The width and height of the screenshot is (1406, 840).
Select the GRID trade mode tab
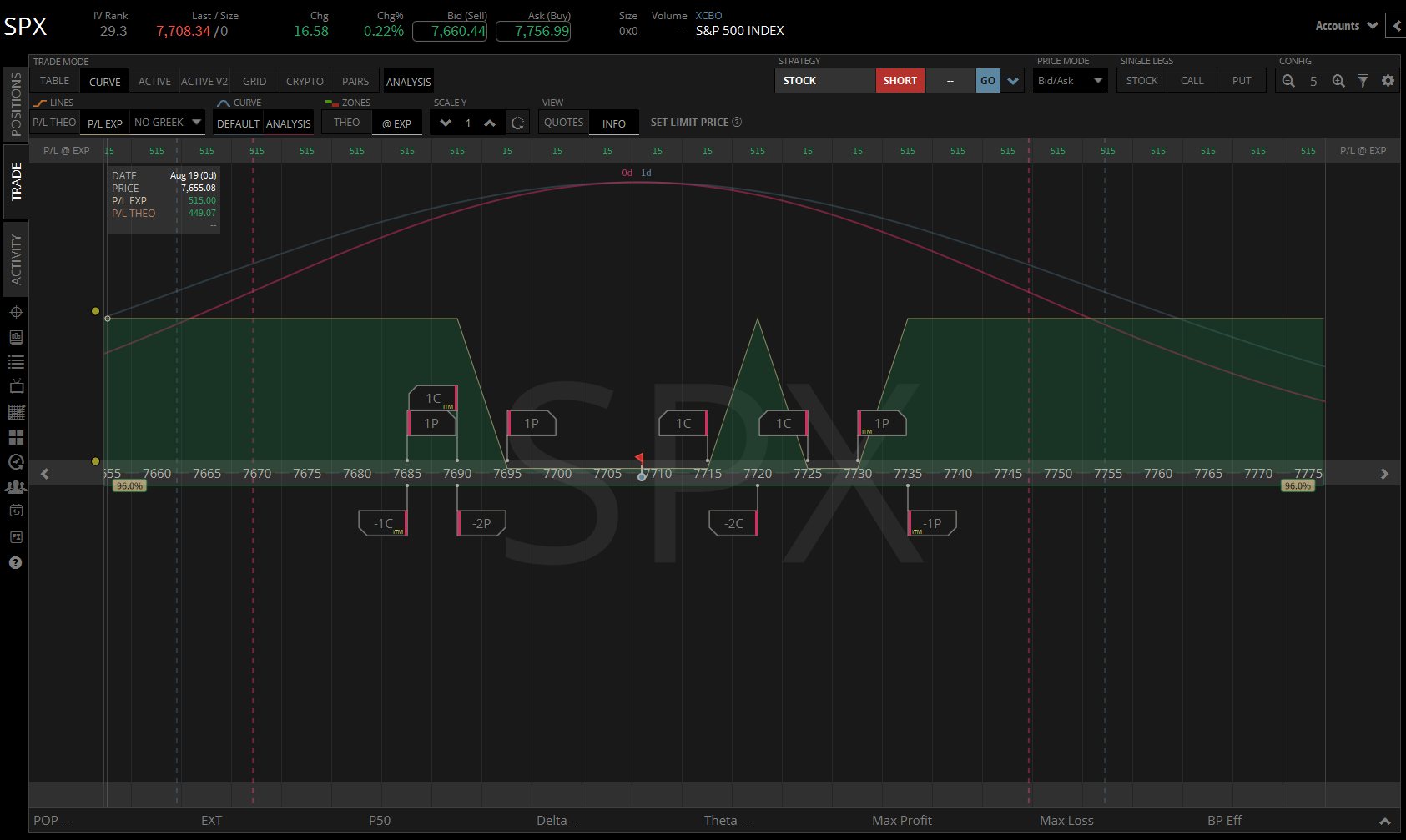tap(254, 81)
